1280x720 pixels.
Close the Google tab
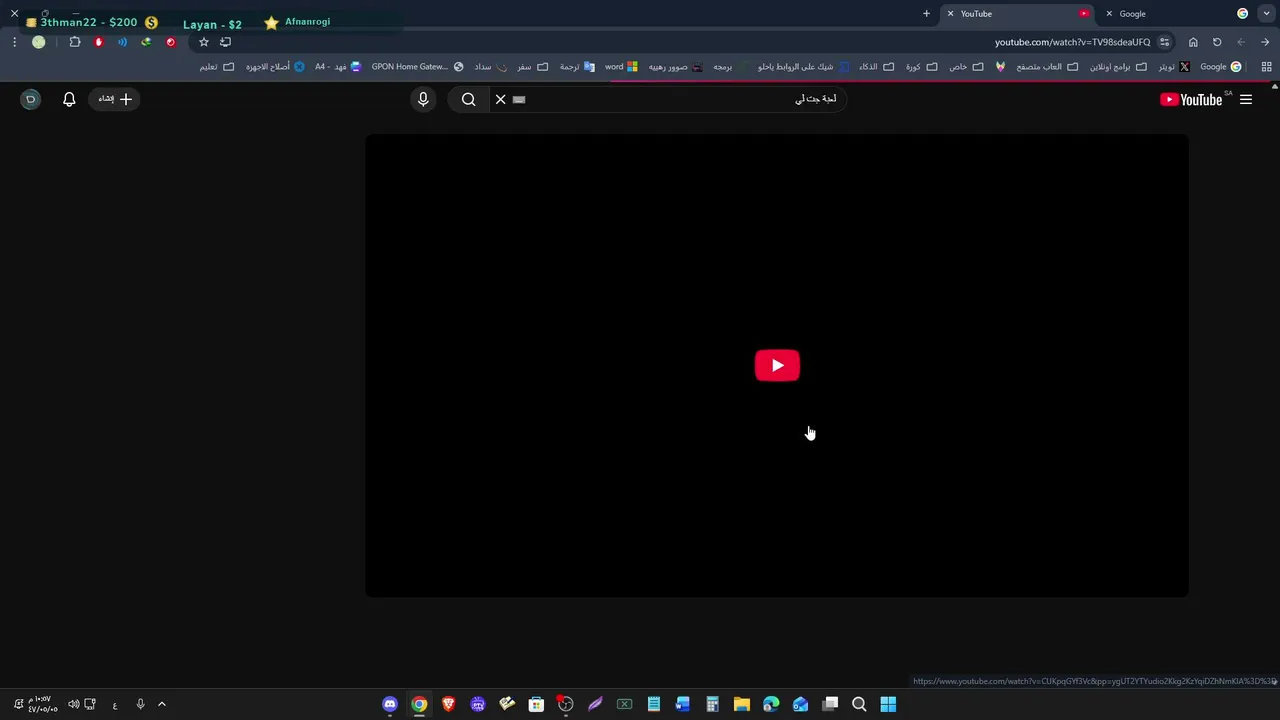coord(1109,14)
